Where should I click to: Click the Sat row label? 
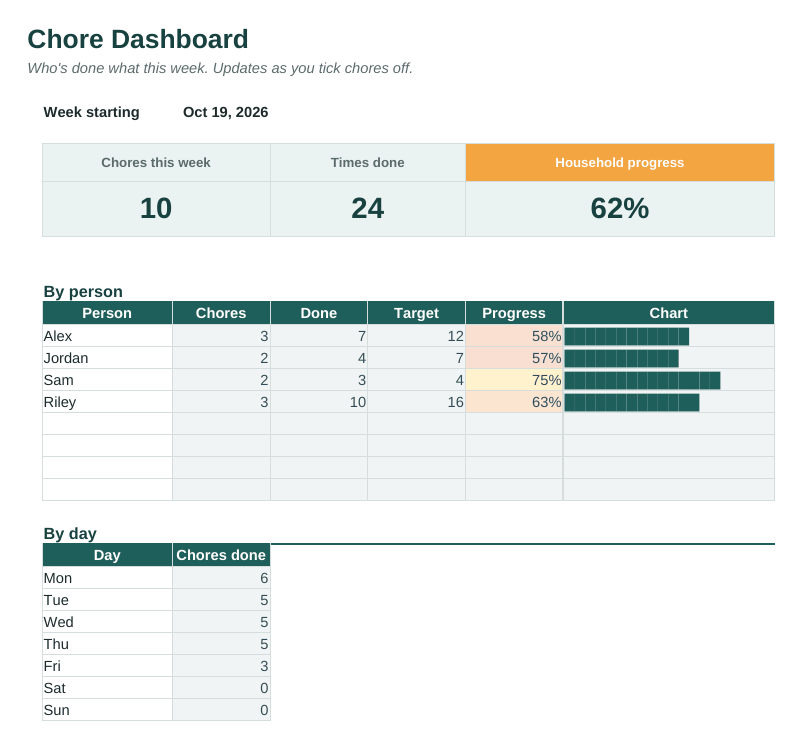tap(108, 688)
